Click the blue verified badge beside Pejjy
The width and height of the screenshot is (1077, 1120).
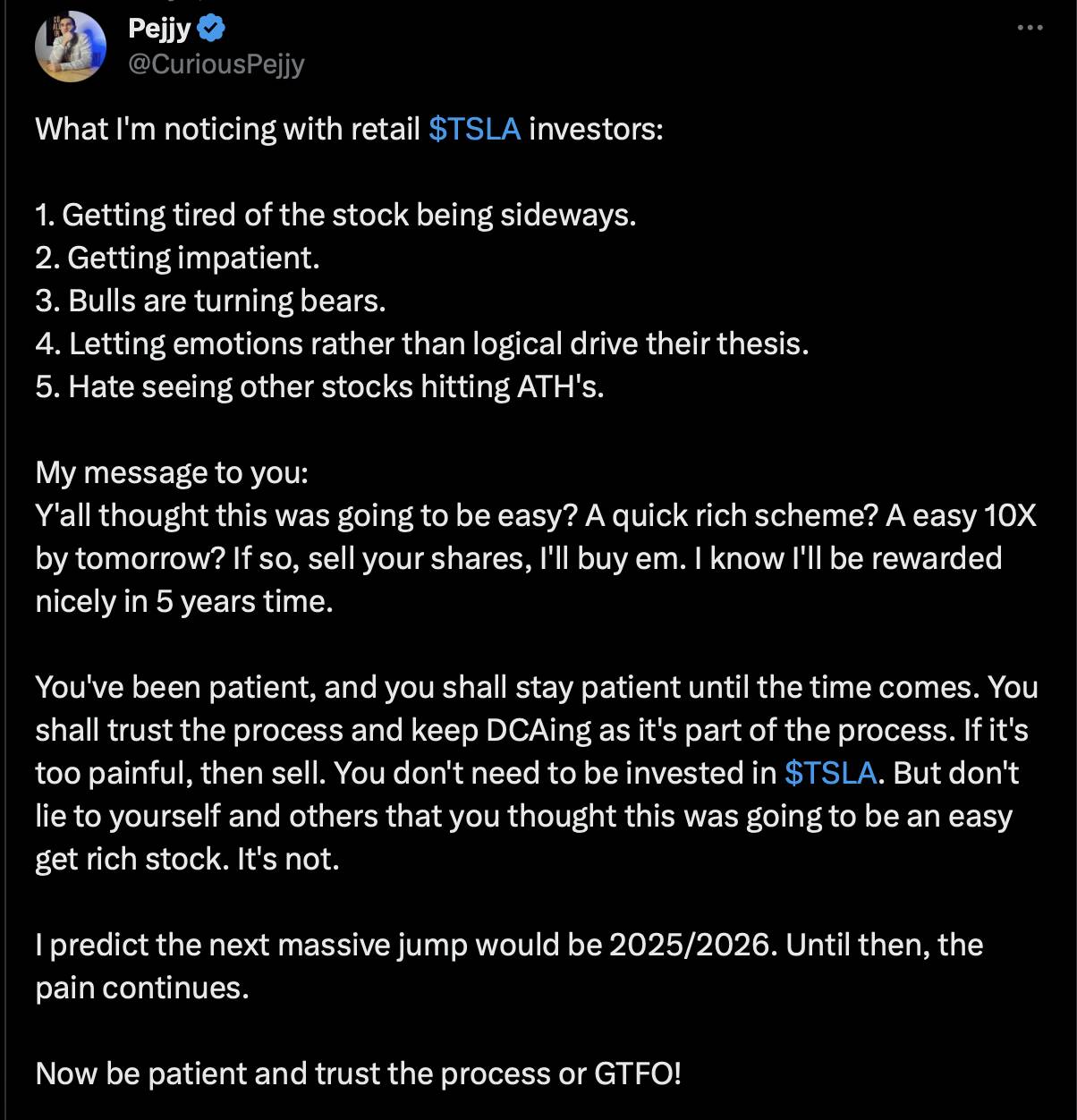[x=210, y=29]
